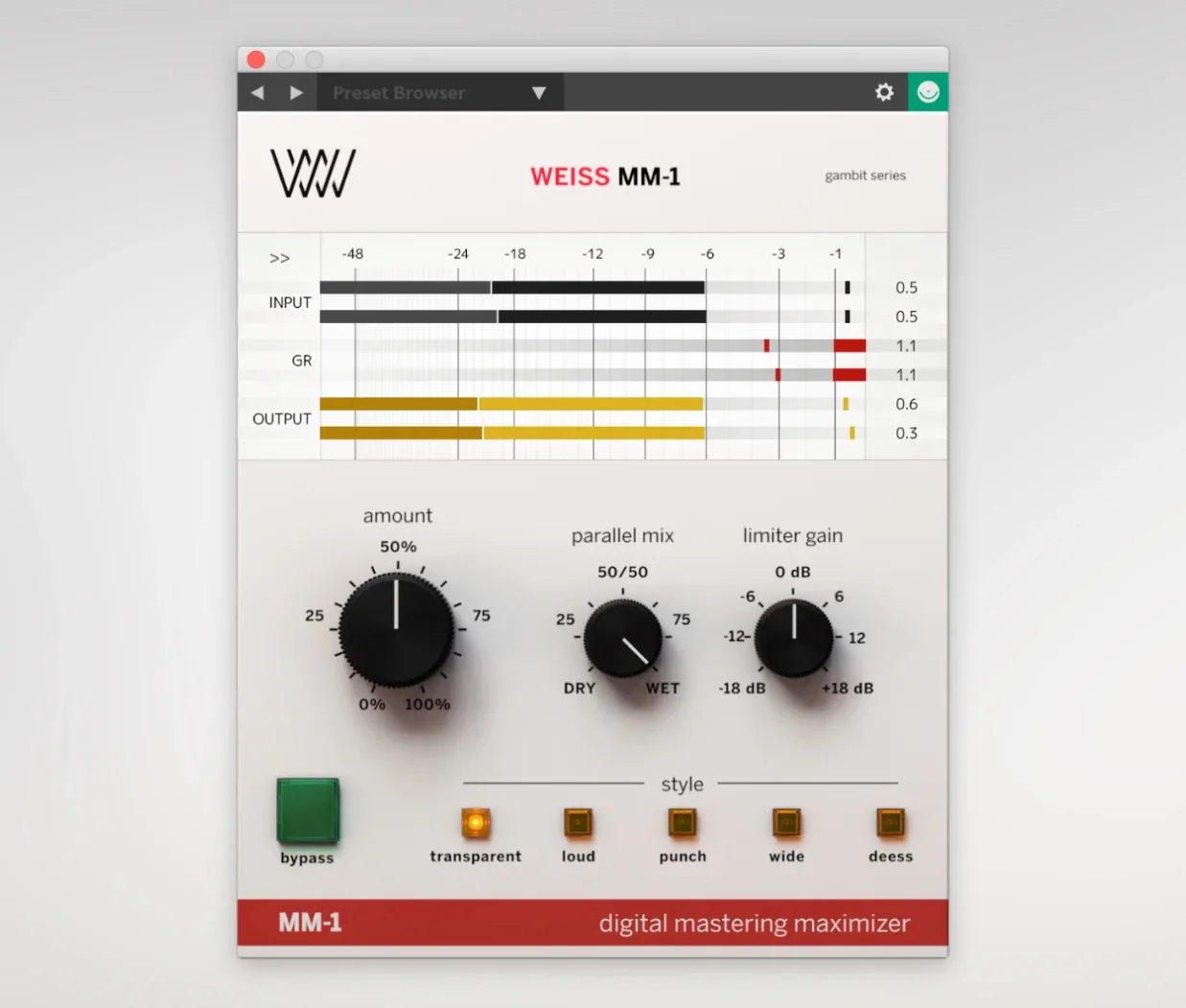Click the top input level meter bar
The height and width of the screenshot is (1008, 1186).
[512, 287]
